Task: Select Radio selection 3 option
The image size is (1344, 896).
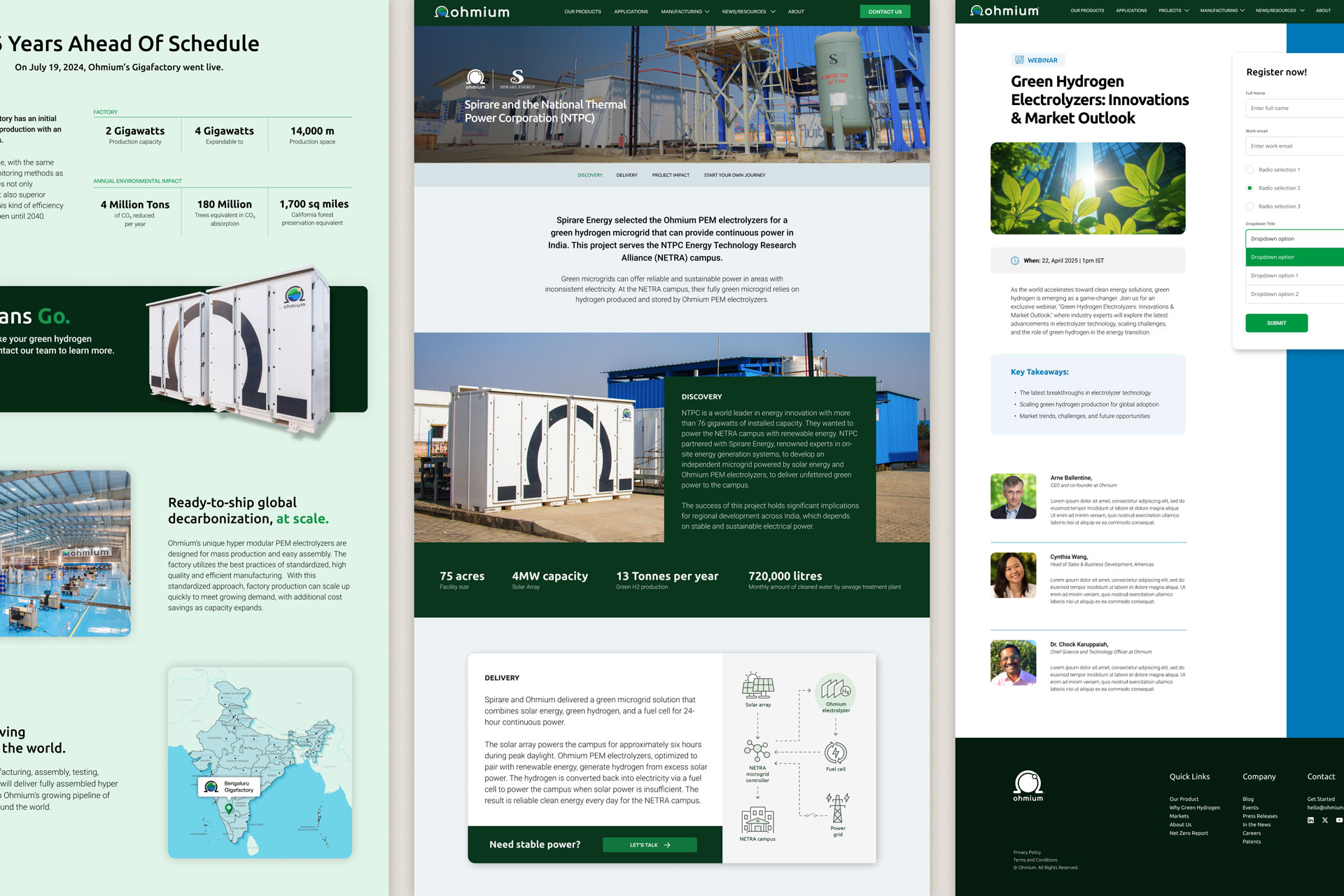Action: (x=1249, y=206)
